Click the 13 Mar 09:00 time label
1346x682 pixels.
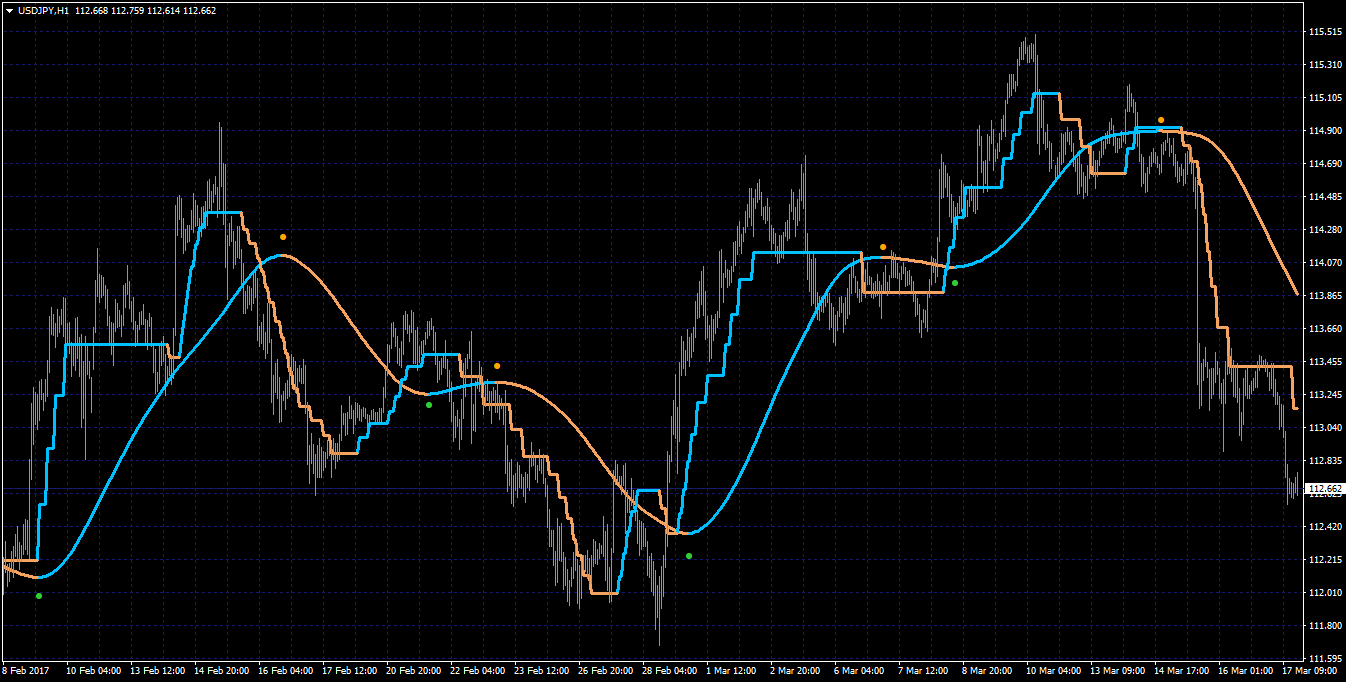1118,671
